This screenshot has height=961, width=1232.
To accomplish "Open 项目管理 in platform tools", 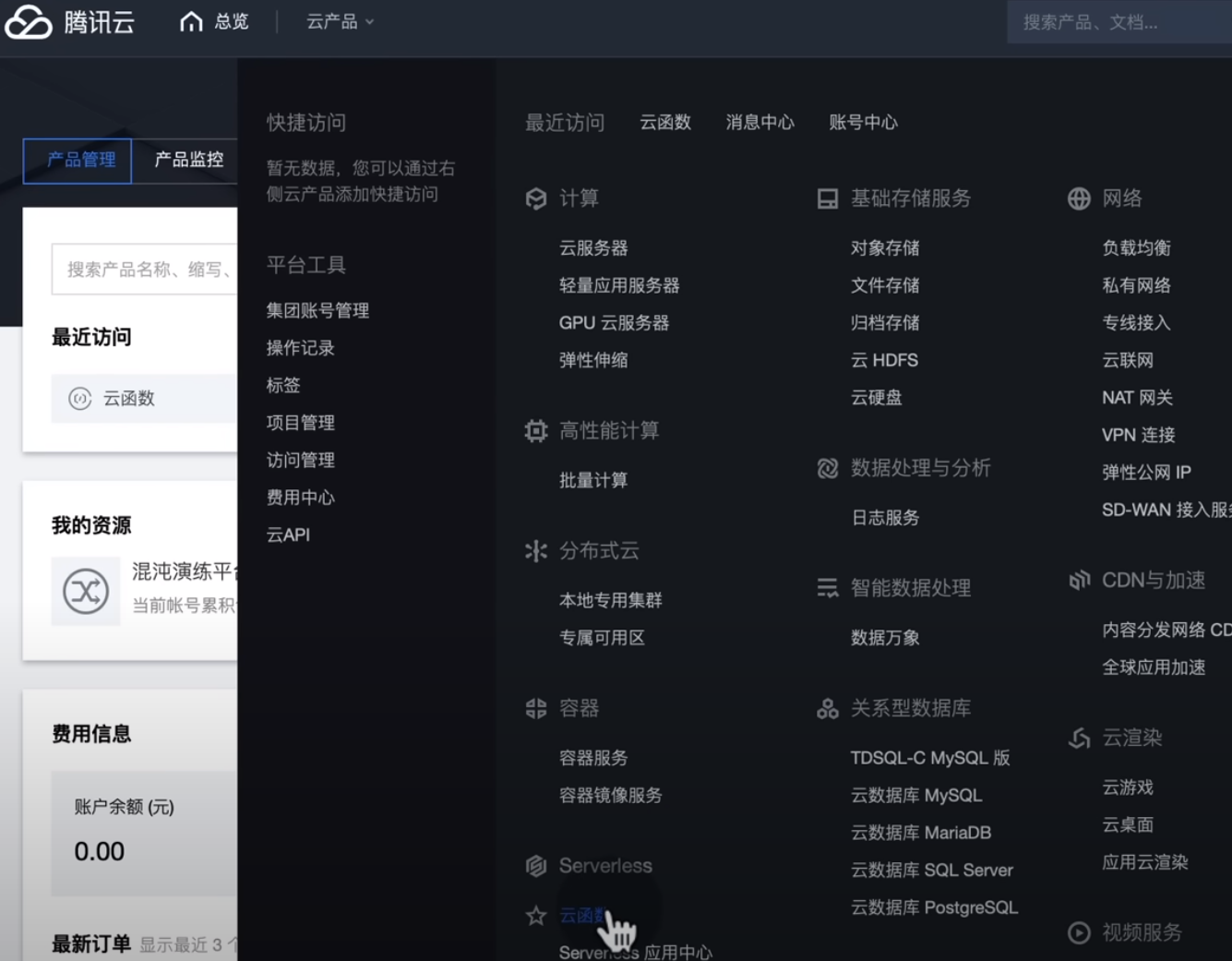I will tap(300, 423).
